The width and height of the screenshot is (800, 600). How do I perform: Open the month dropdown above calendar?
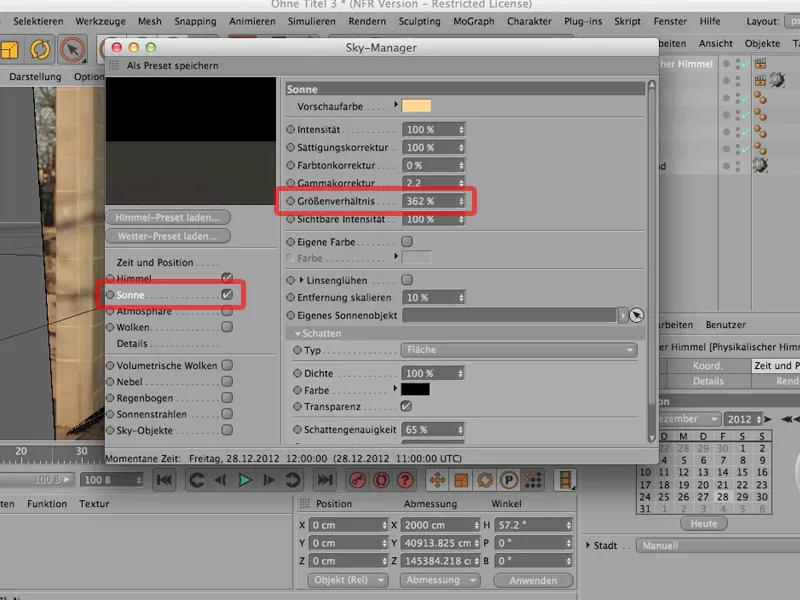click(x=690, y=419)
